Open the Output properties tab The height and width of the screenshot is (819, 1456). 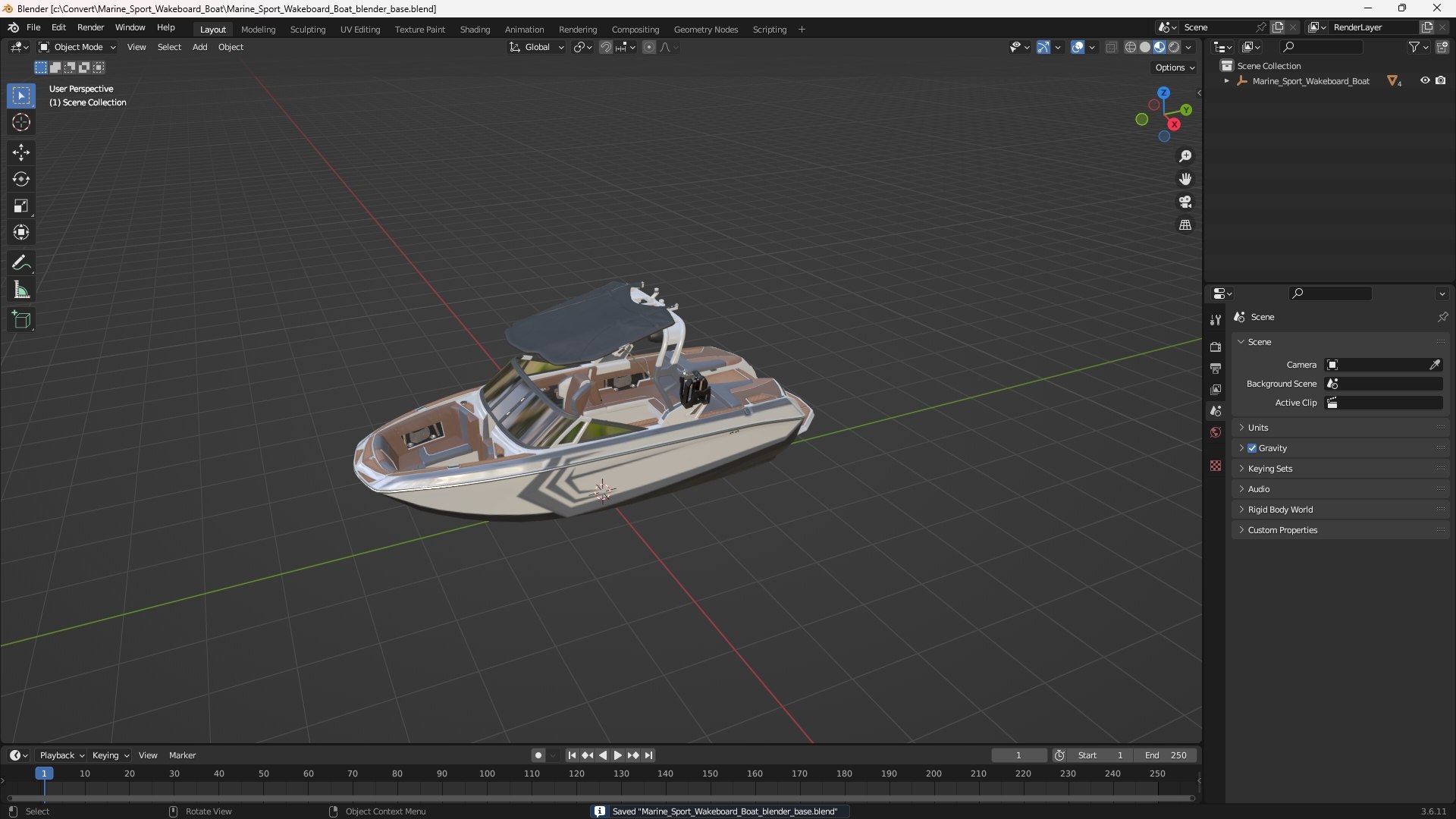click(1216, 368)
